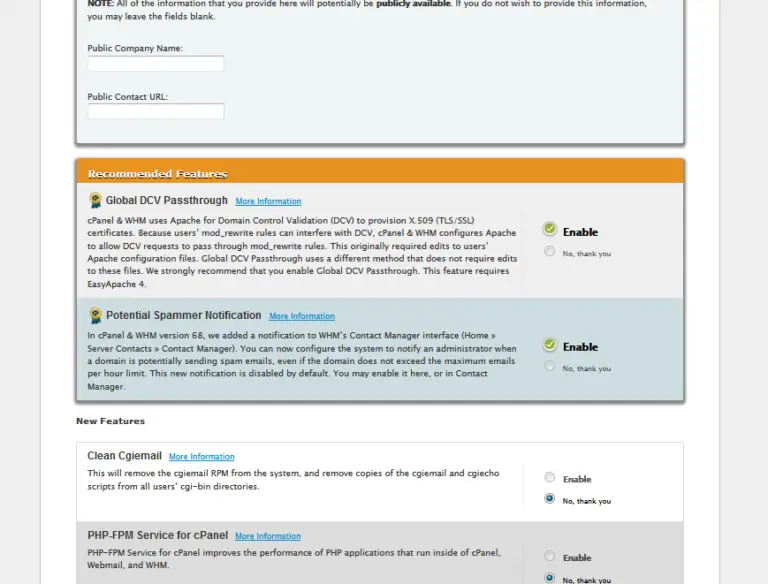Image resolution: width=768 pixels, height=584 pixels.
Task: Open More Information for Global DCV Passthrough
Action: click(268, 202)
